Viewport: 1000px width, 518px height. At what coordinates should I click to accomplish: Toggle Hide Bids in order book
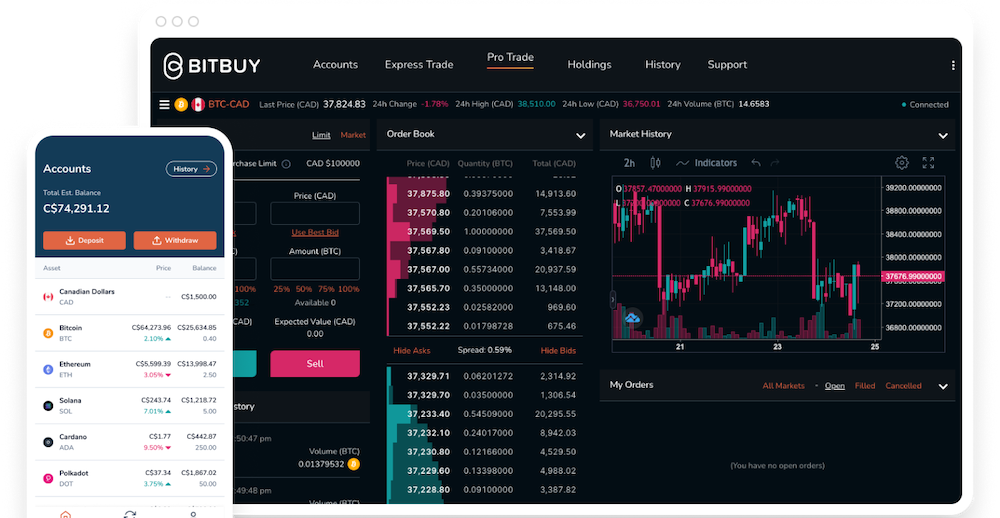[558, 351]
